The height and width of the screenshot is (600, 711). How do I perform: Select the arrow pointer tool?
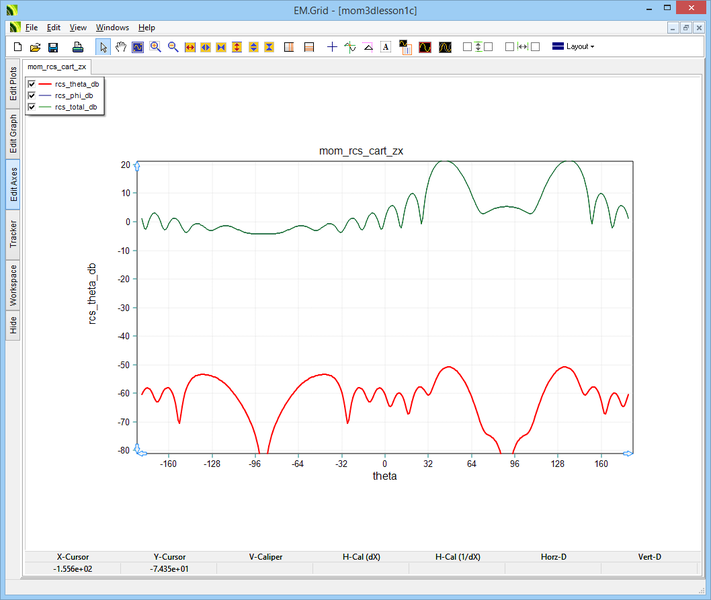pyautogui.click(x=103, y=47)
